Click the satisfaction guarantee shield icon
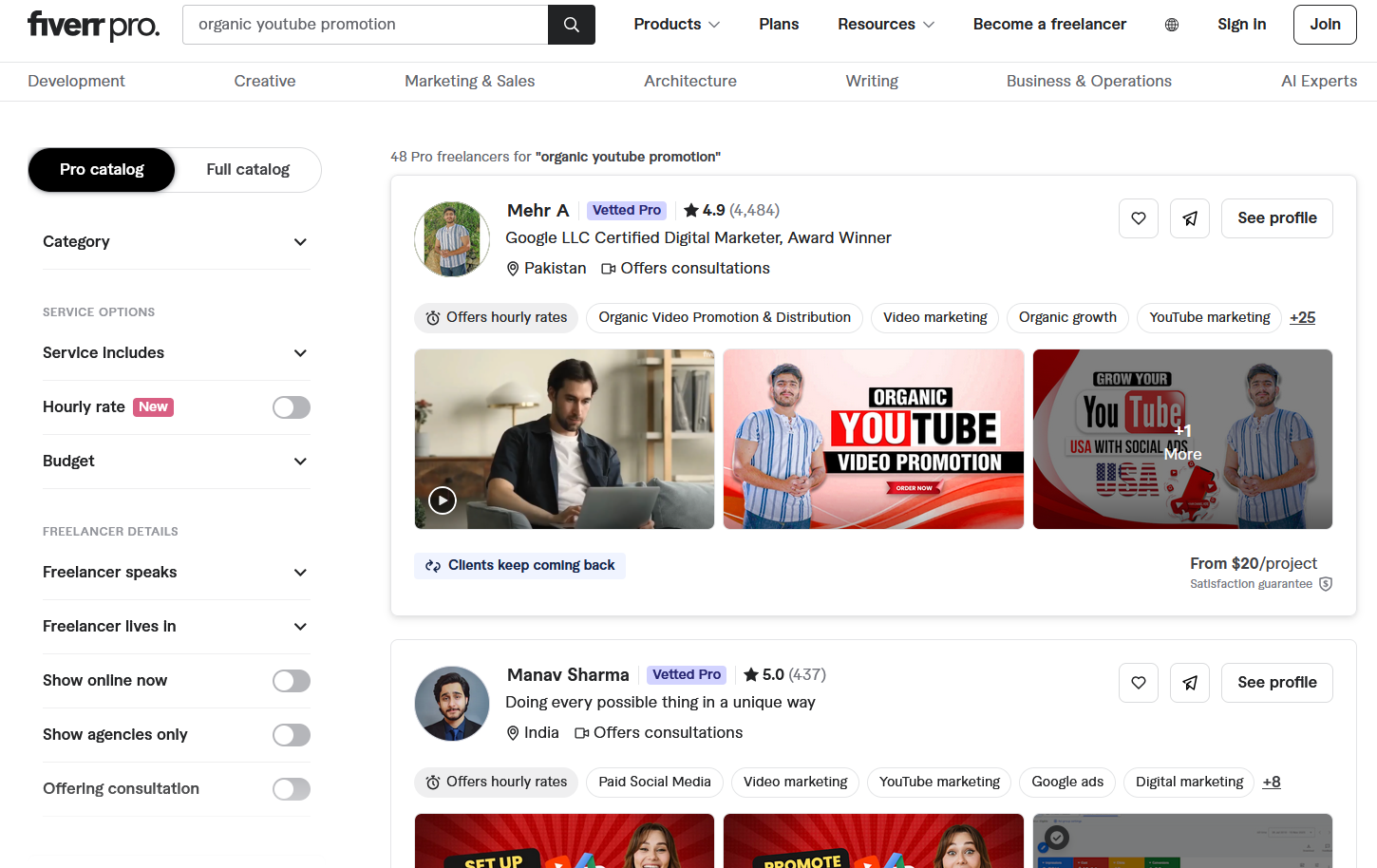Image resolution: width=1377 pixels, height=868 pixels. (1326, 584)
